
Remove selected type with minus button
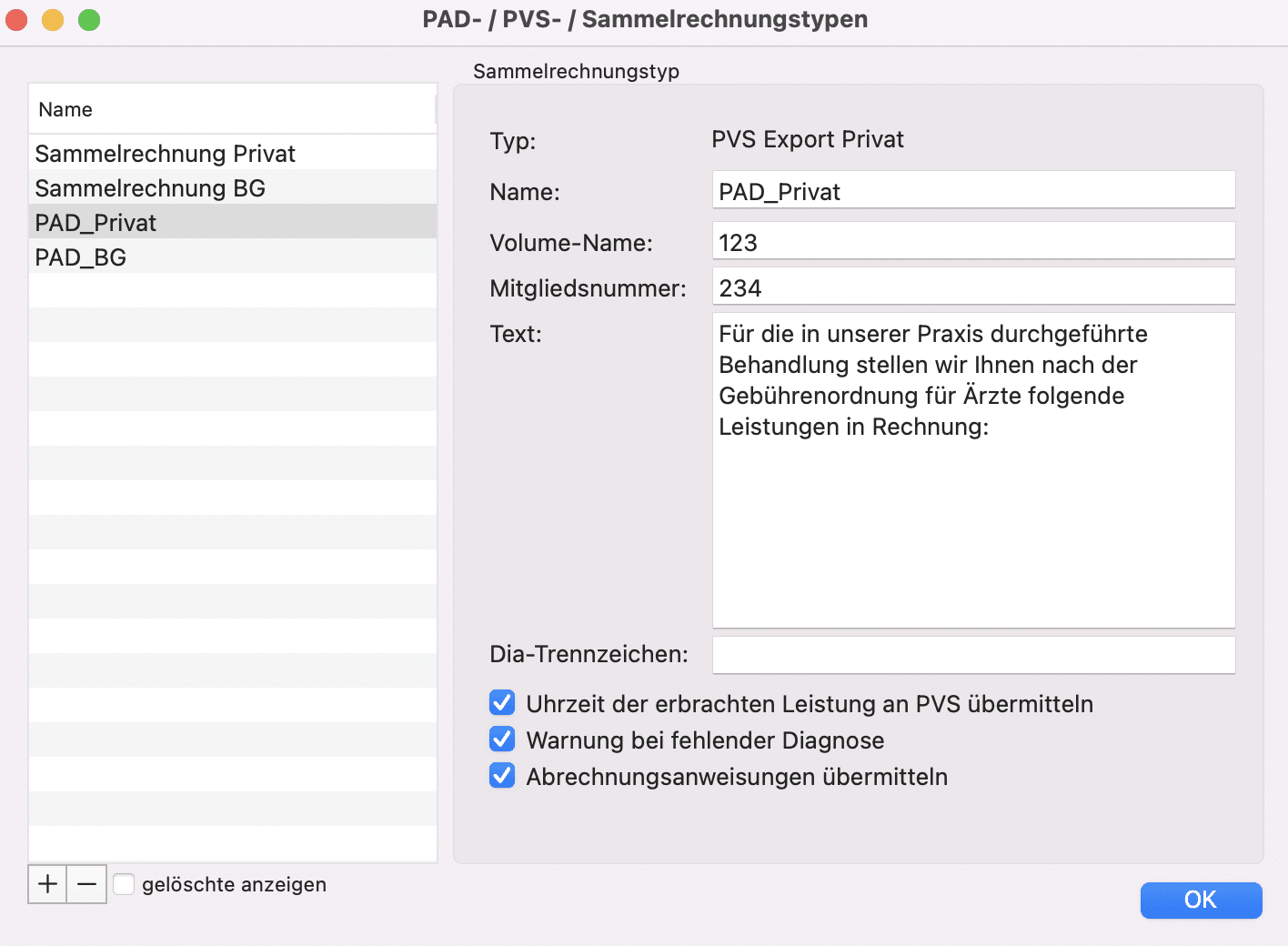tap(86, 884)
